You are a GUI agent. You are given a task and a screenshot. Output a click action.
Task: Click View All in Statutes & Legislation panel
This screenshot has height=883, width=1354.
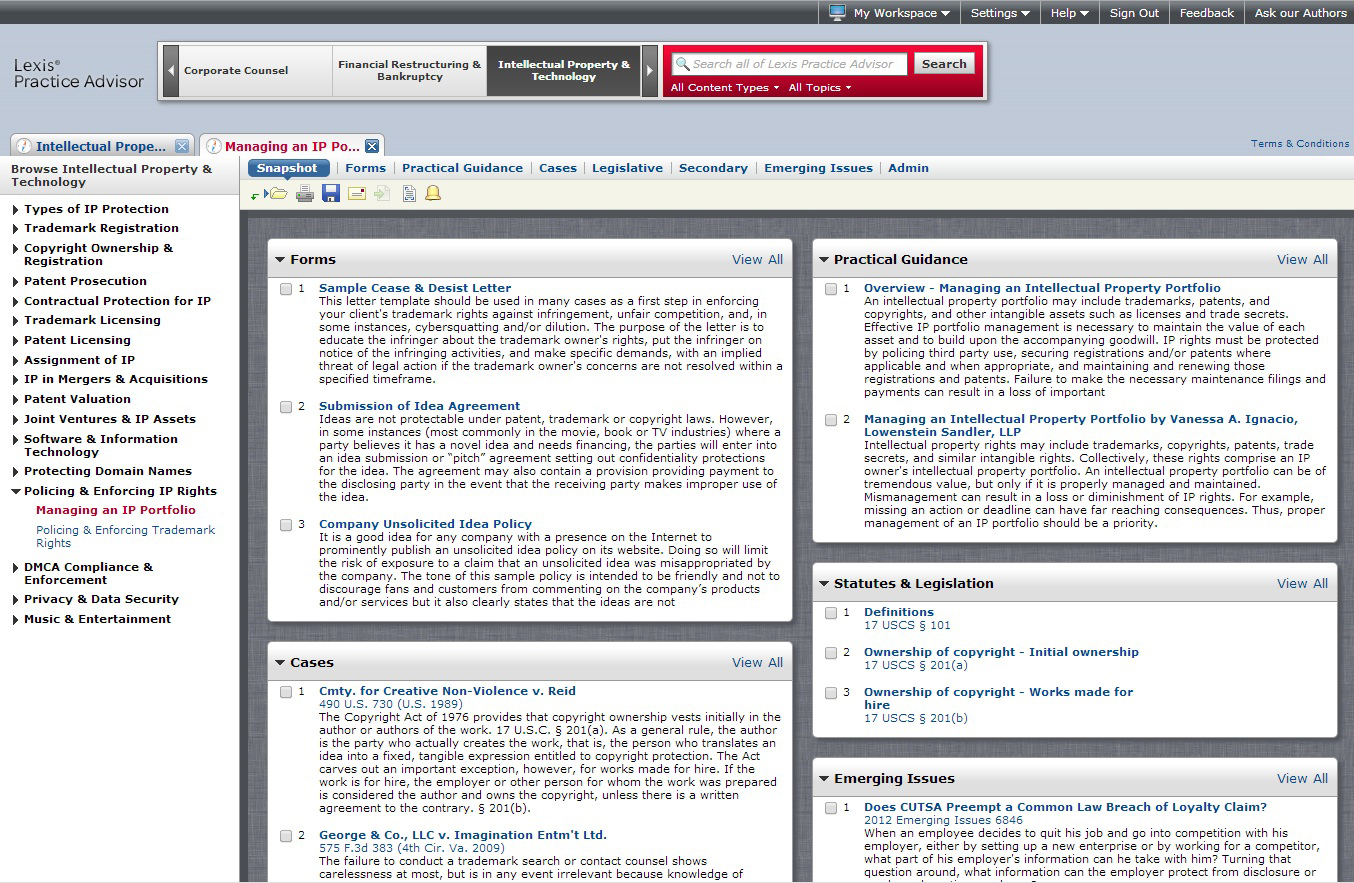click(x=1302, y=584)
